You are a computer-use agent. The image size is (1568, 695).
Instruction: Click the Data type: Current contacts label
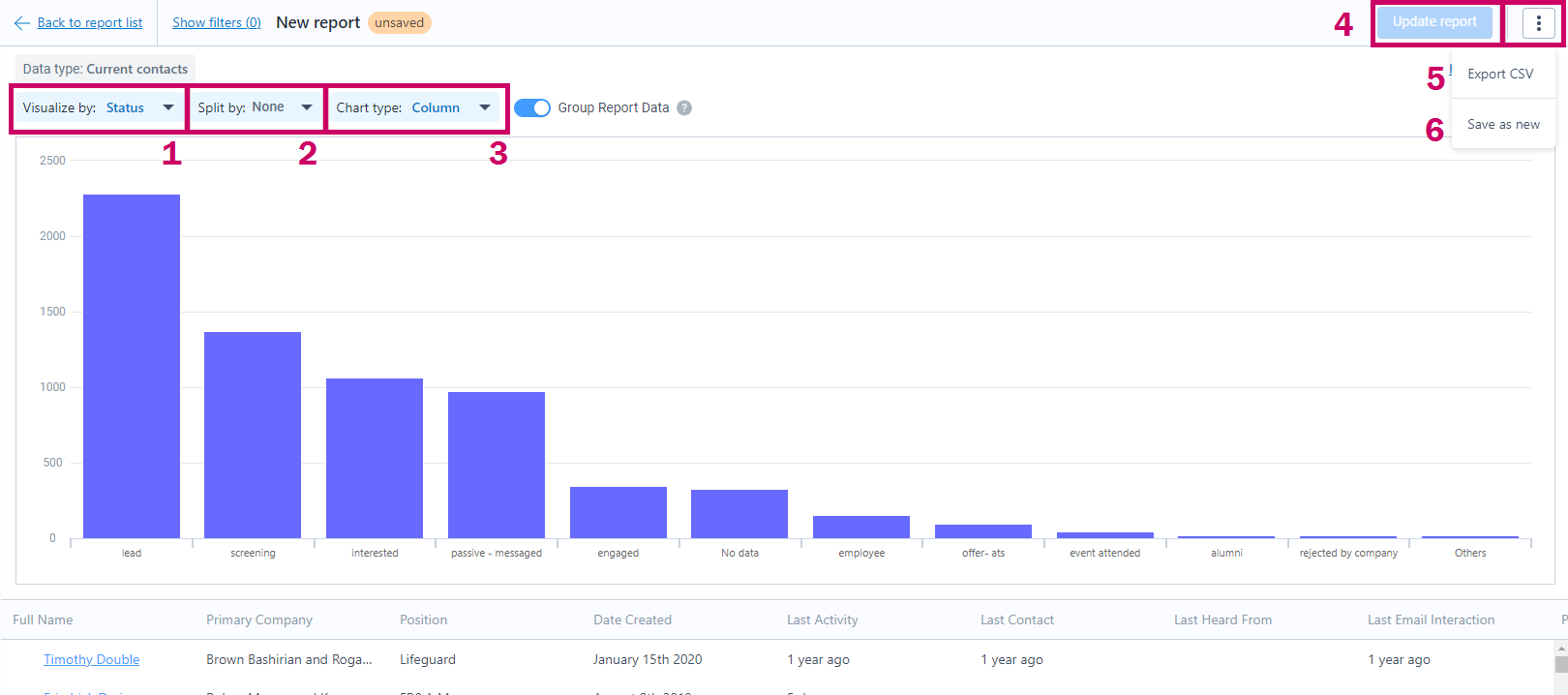pyautogui.click(x=106, y=70)
